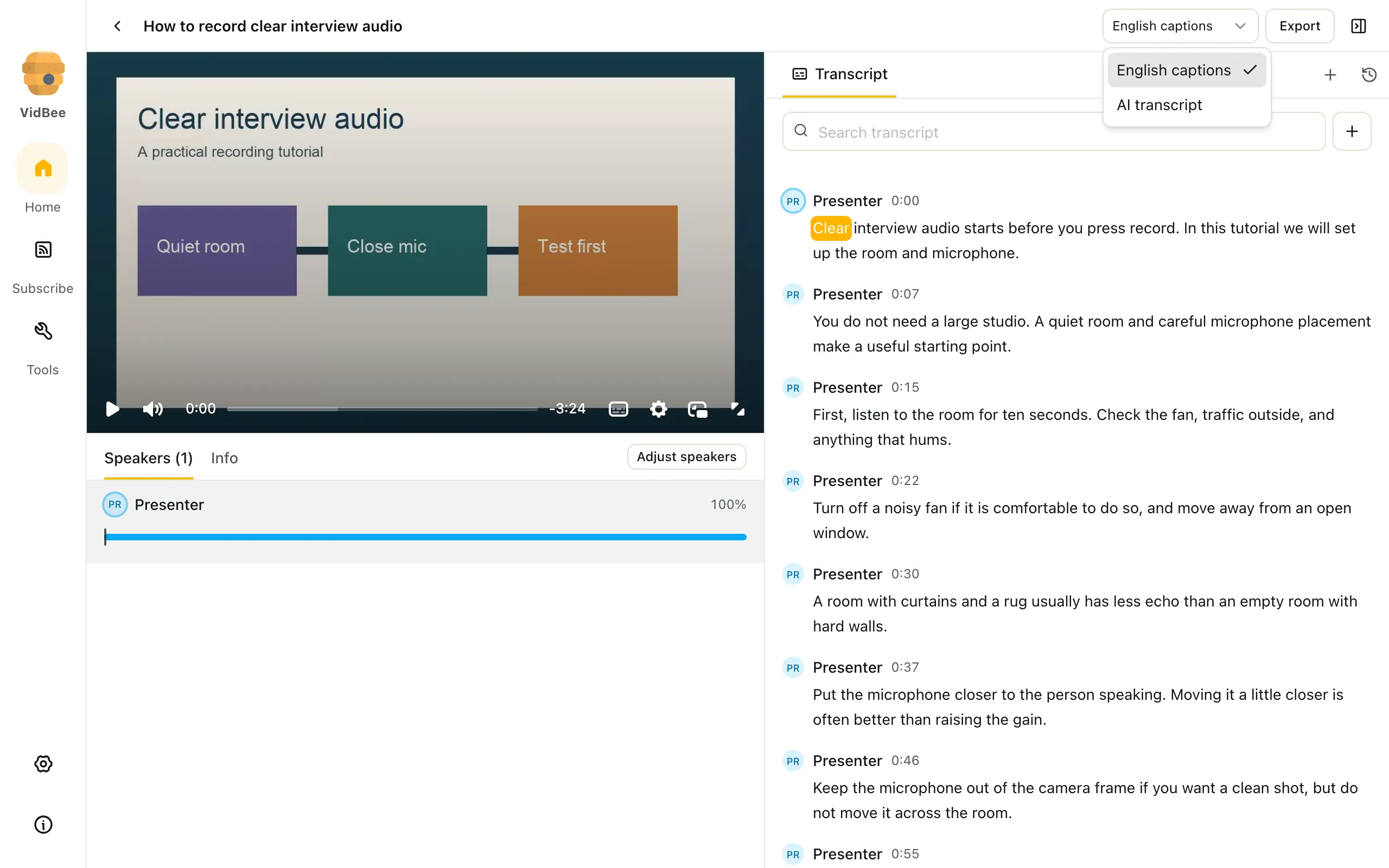Screen dimensions: 1389x868
Task: Open video player settings gear
Action: pyautogui.click(x=658, y=409)
